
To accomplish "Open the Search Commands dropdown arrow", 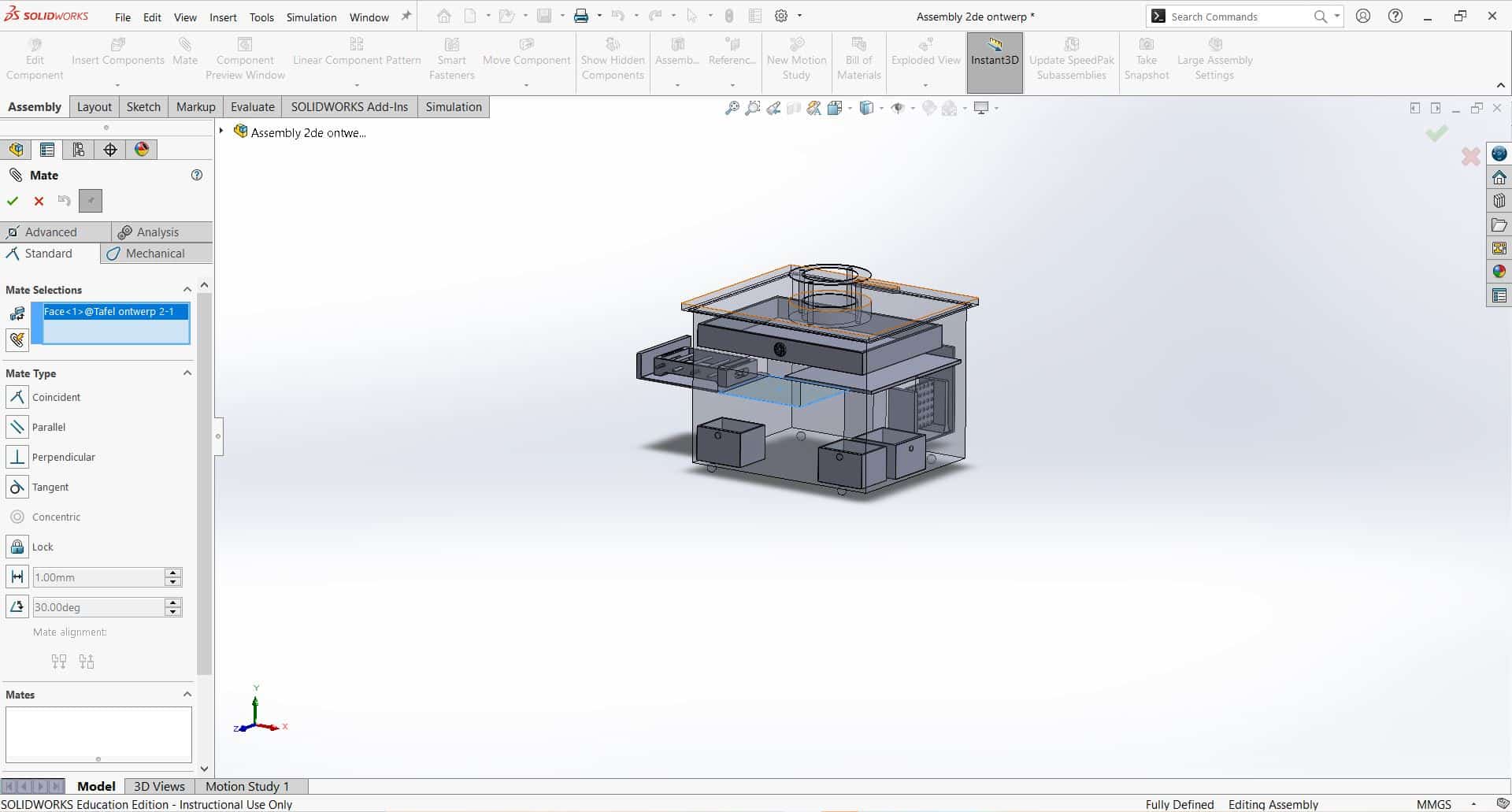I will [1336, 17].
